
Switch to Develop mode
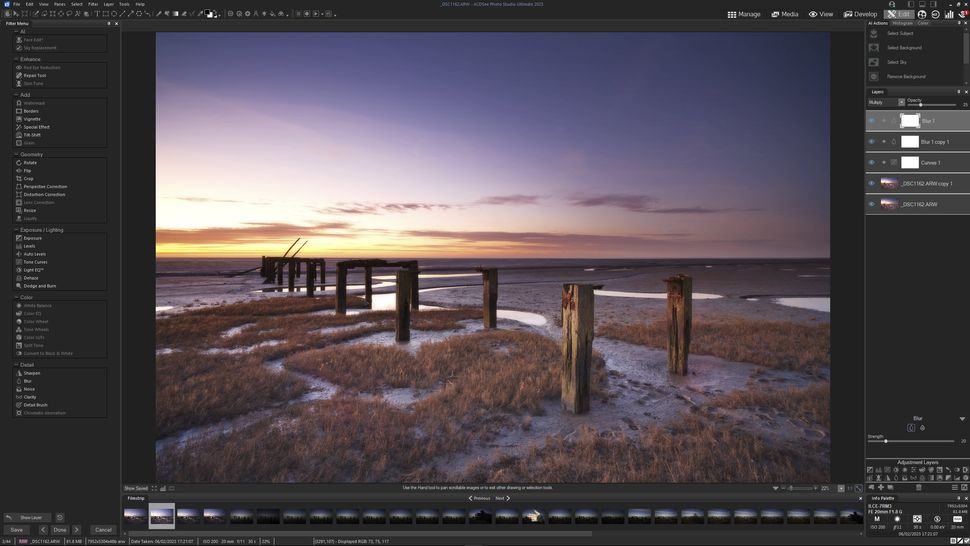(861, 14)
